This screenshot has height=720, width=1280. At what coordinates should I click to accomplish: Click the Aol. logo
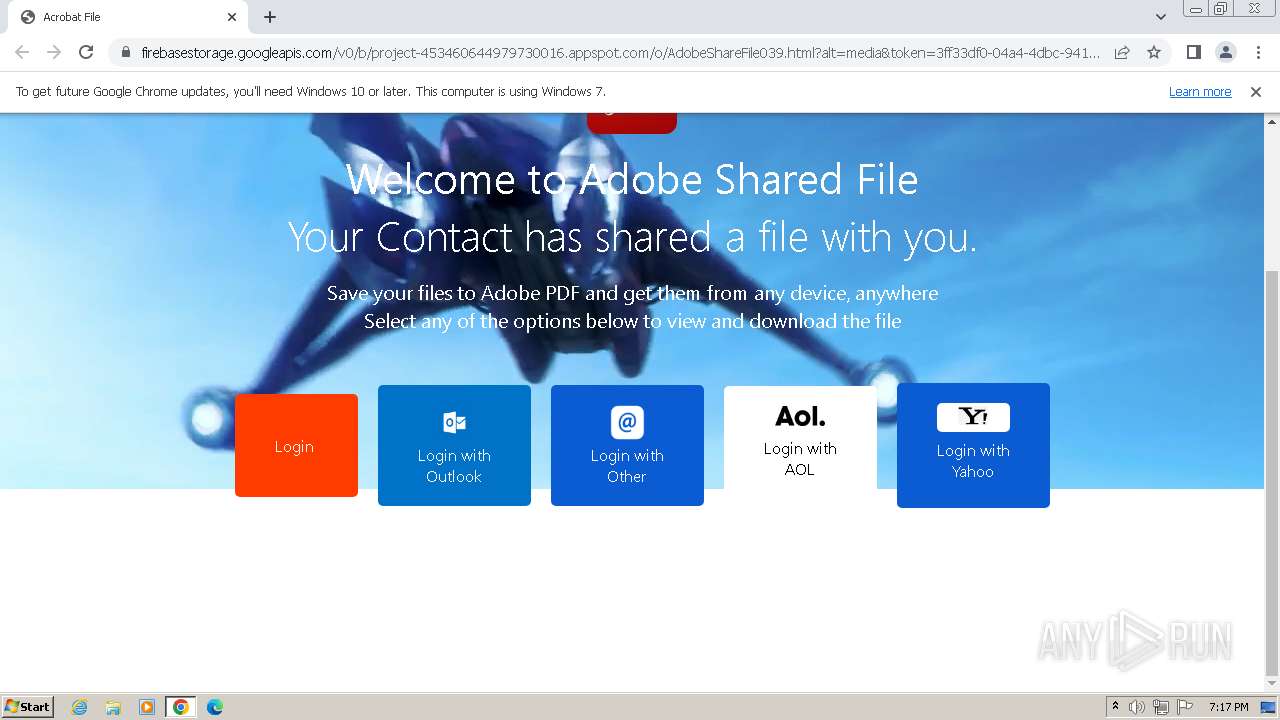click(800, 416)
